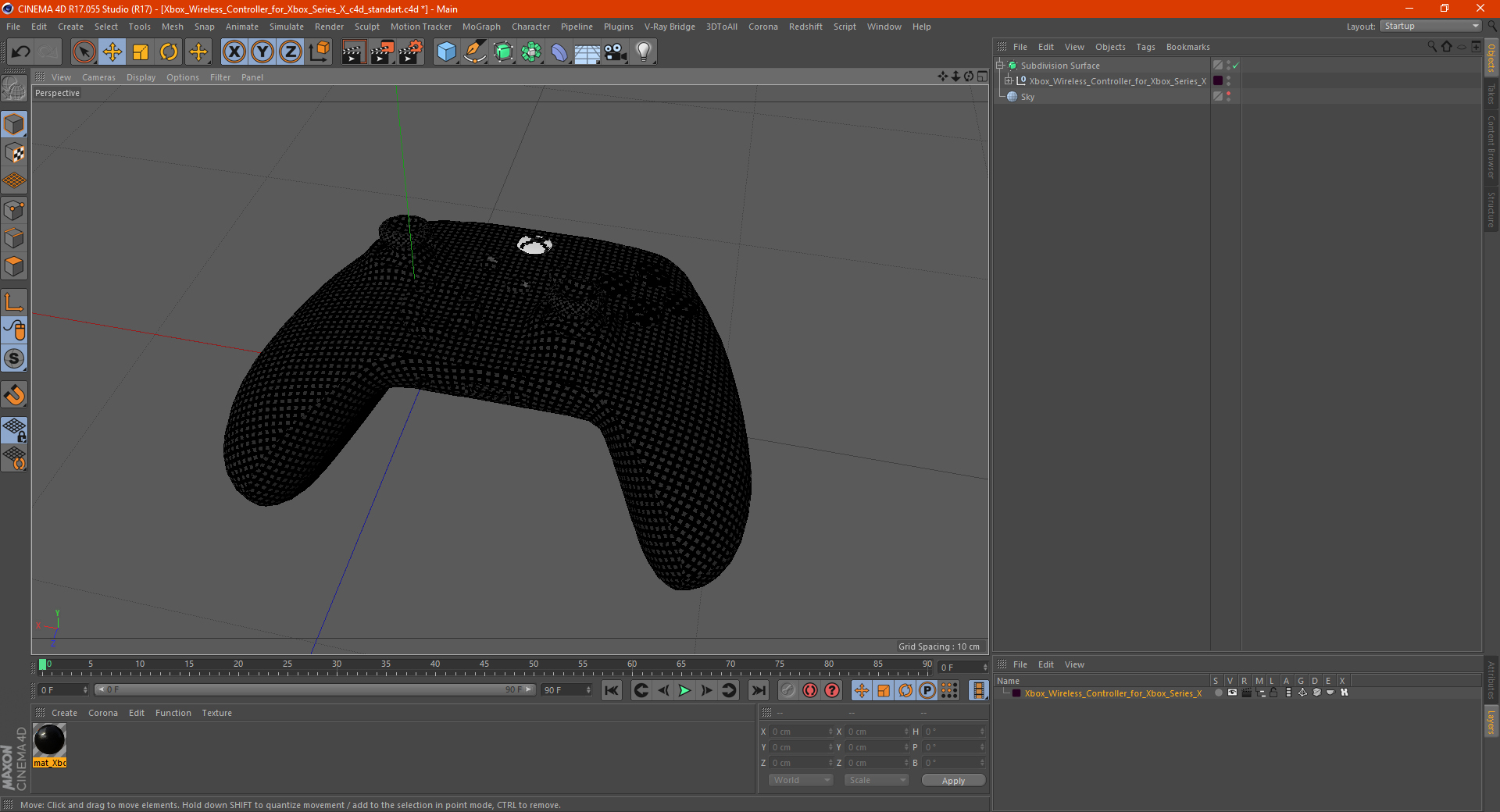This screenshot has height=812, width=1500.
Task: Toggle layer lock icon for Xbox layer
Action: click(1273, 693)
